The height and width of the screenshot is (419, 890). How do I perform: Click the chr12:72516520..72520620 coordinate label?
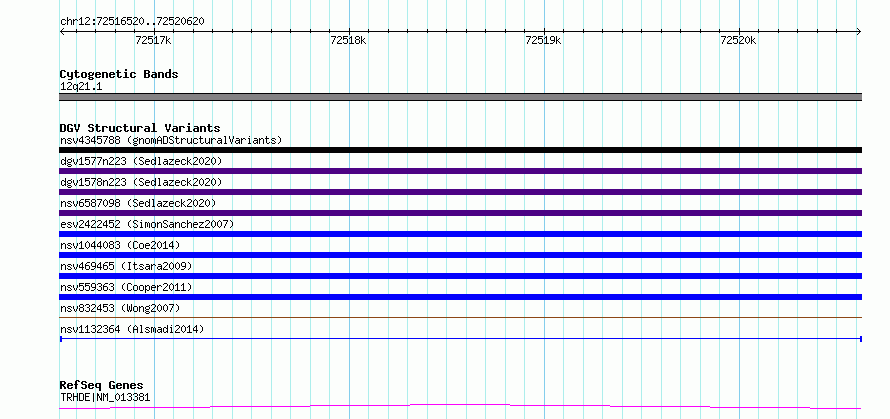coord(132,22)
